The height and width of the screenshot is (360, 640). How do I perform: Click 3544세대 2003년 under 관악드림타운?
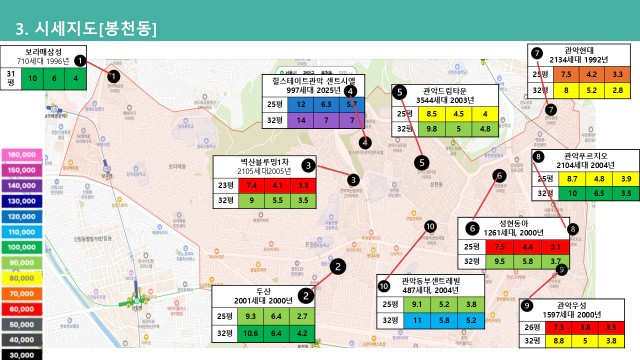(x=445, y=100)
